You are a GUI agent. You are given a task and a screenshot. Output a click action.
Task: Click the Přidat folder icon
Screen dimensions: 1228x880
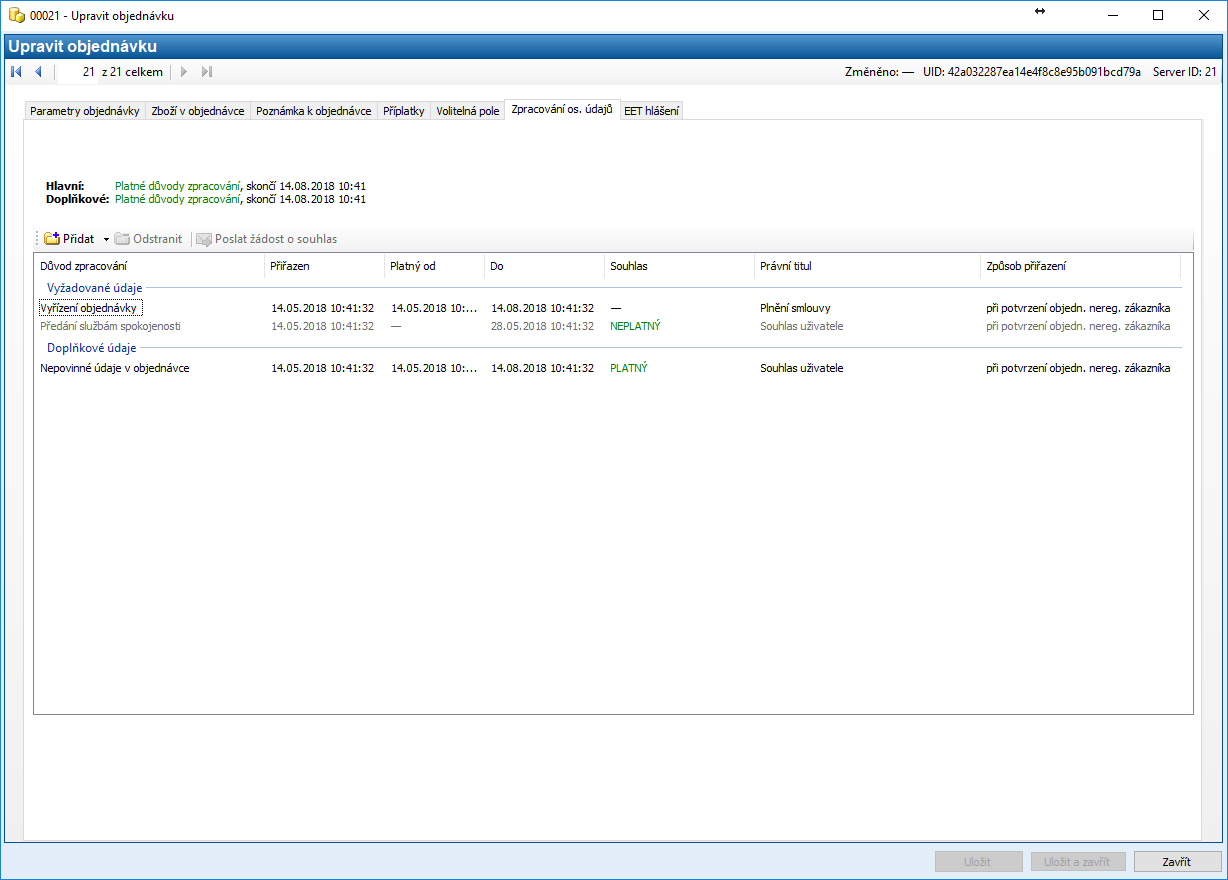52,239
